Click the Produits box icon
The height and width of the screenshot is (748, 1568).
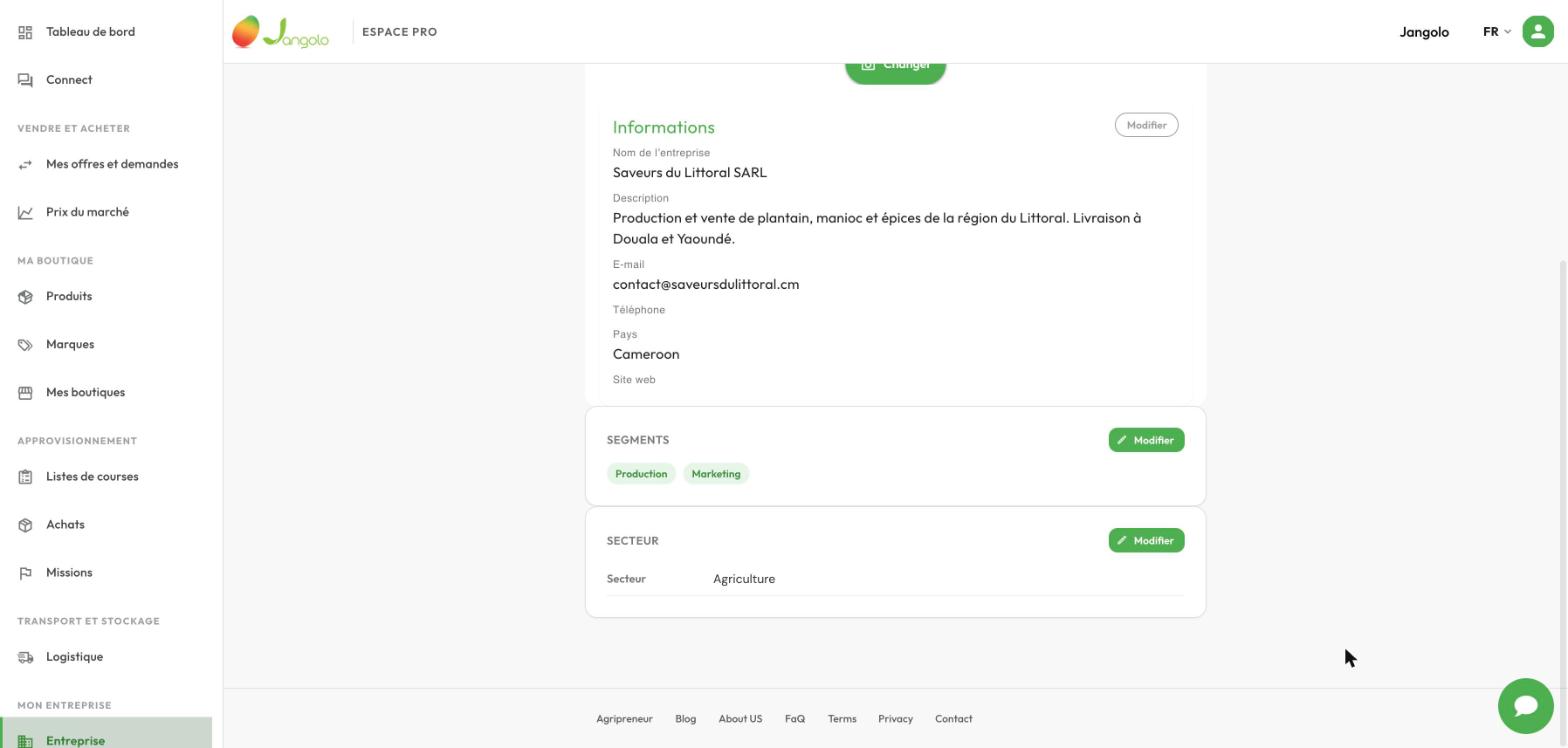25,296
